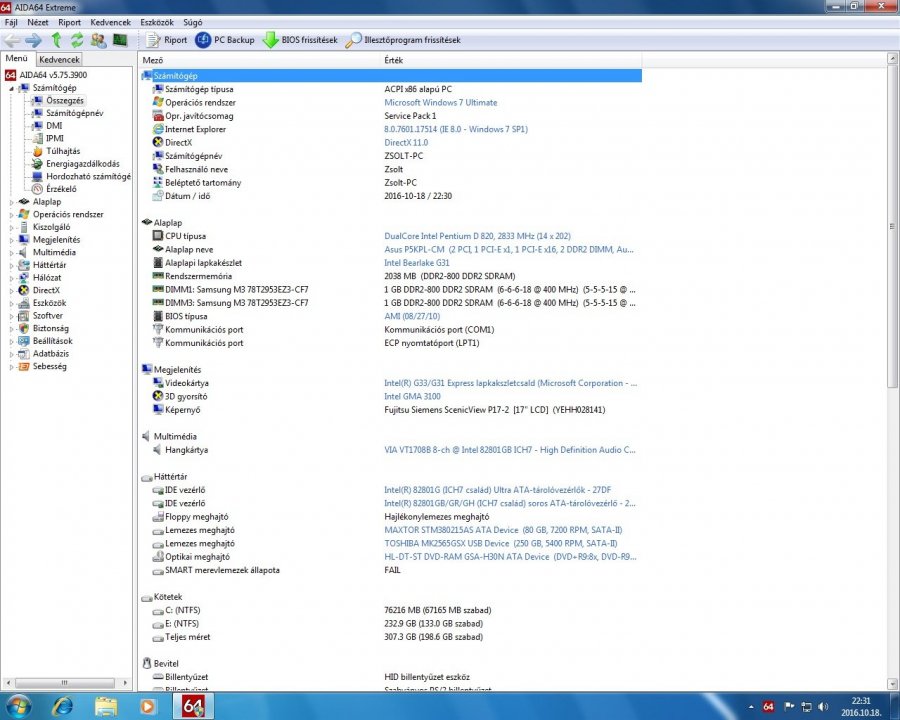Collapse the Számítógép tree node

11,88
